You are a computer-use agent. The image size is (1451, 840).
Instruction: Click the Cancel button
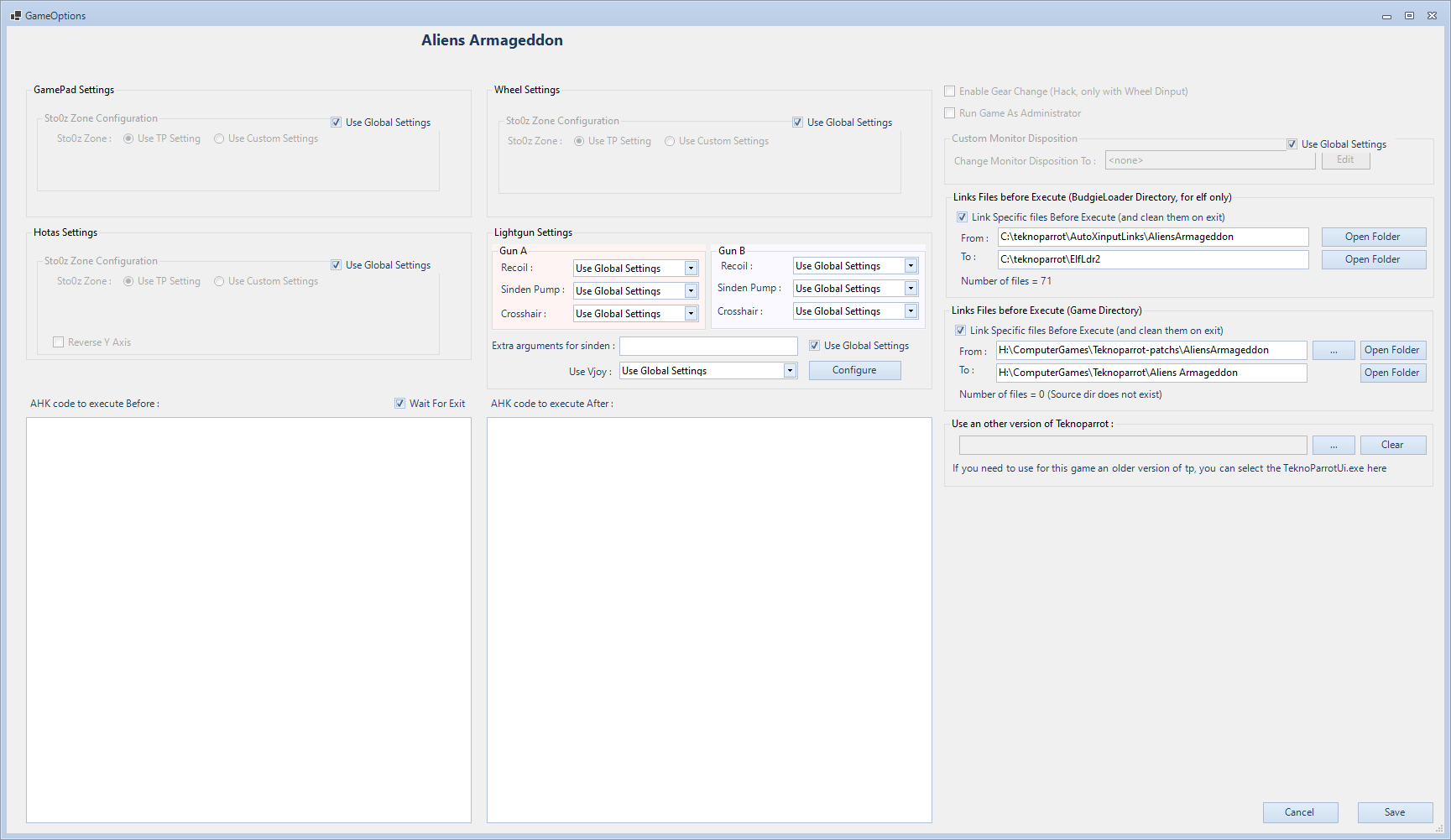[x=1300, y=812]
